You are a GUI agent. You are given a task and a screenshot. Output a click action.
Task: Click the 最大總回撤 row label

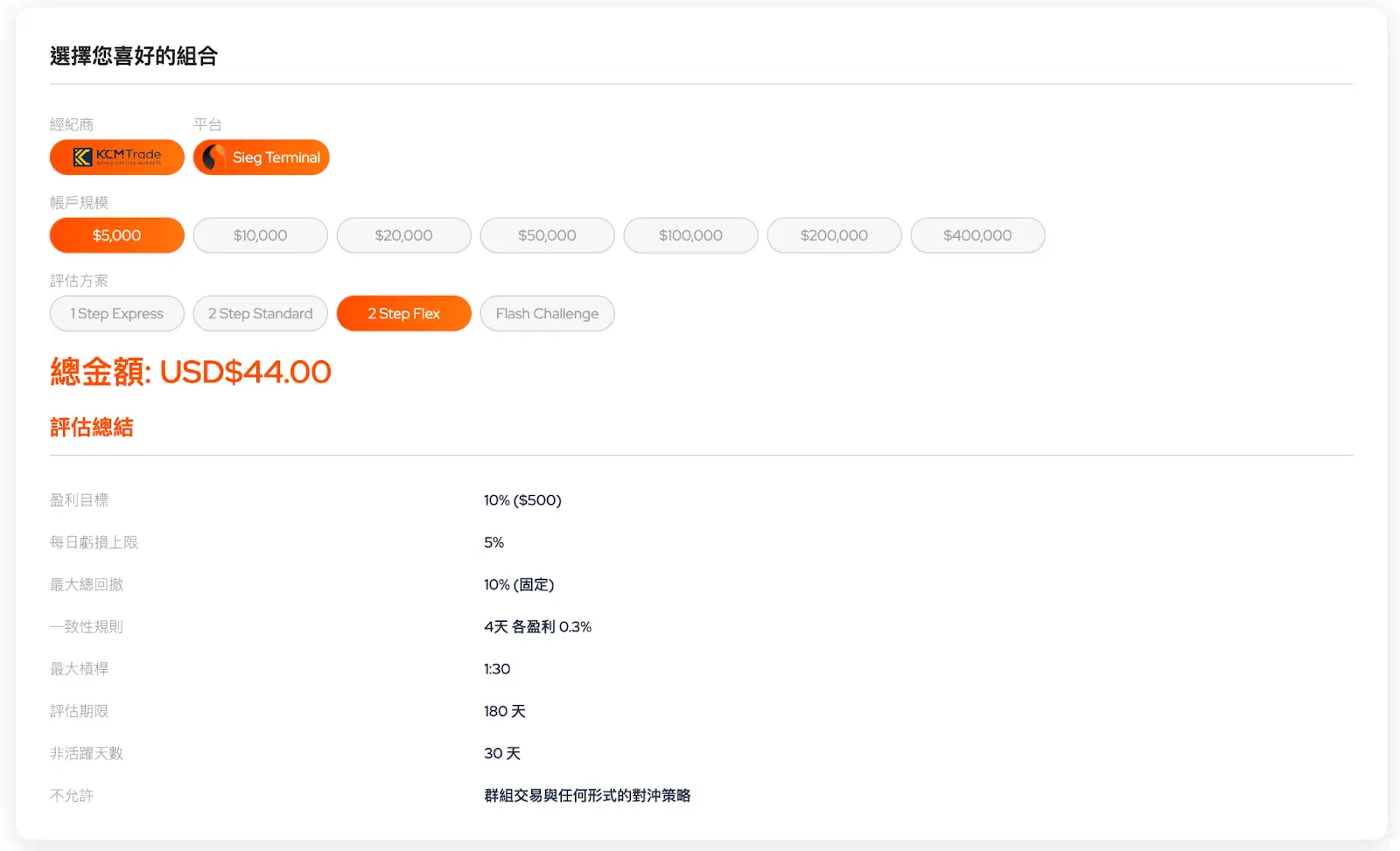point(87,584)
